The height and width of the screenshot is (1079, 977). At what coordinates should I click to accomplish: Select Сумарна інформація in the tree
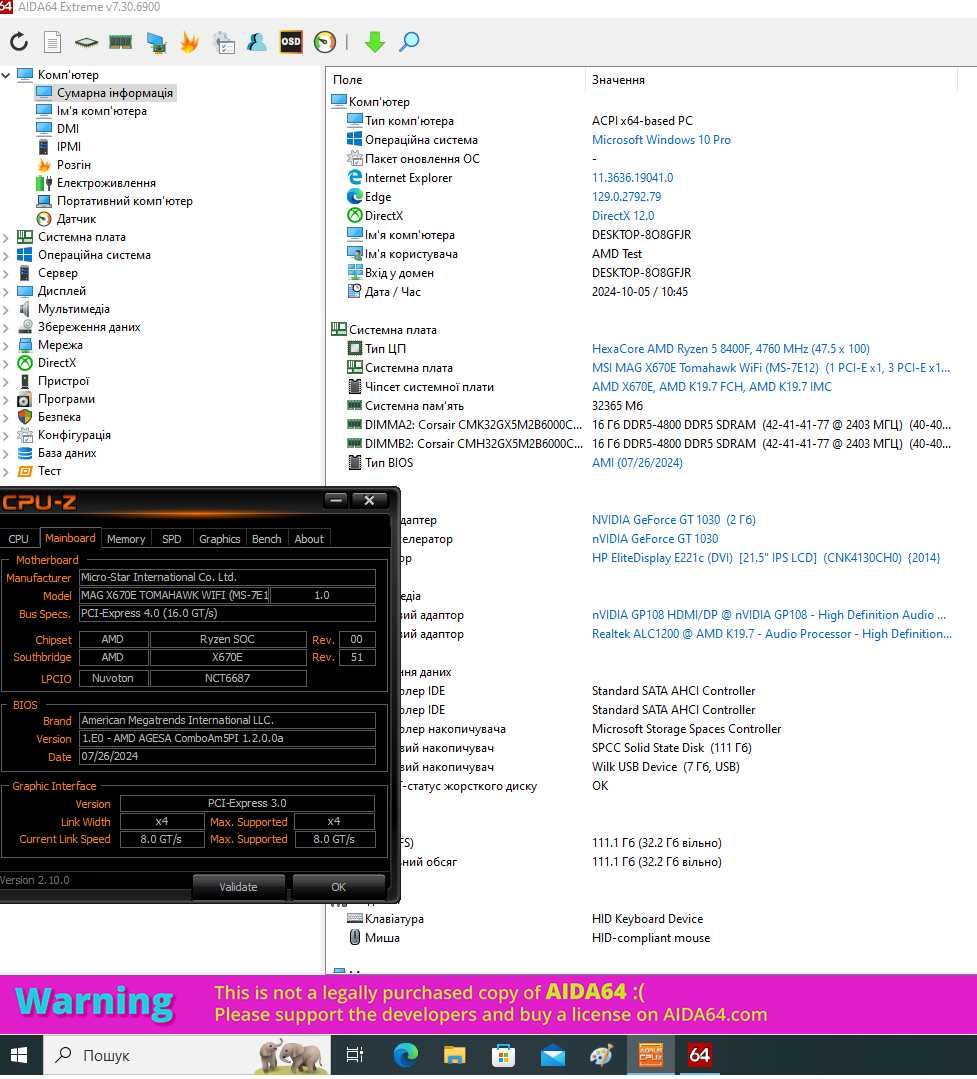pos(105,93)
